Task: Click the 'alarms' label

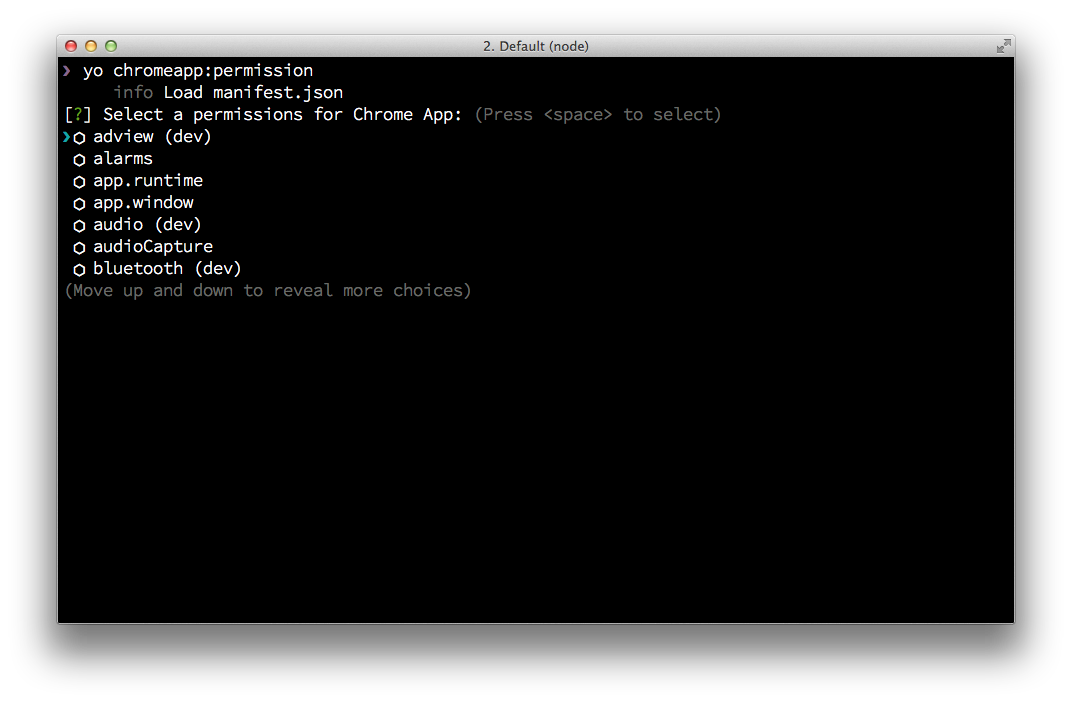Action: pos(123,158)
